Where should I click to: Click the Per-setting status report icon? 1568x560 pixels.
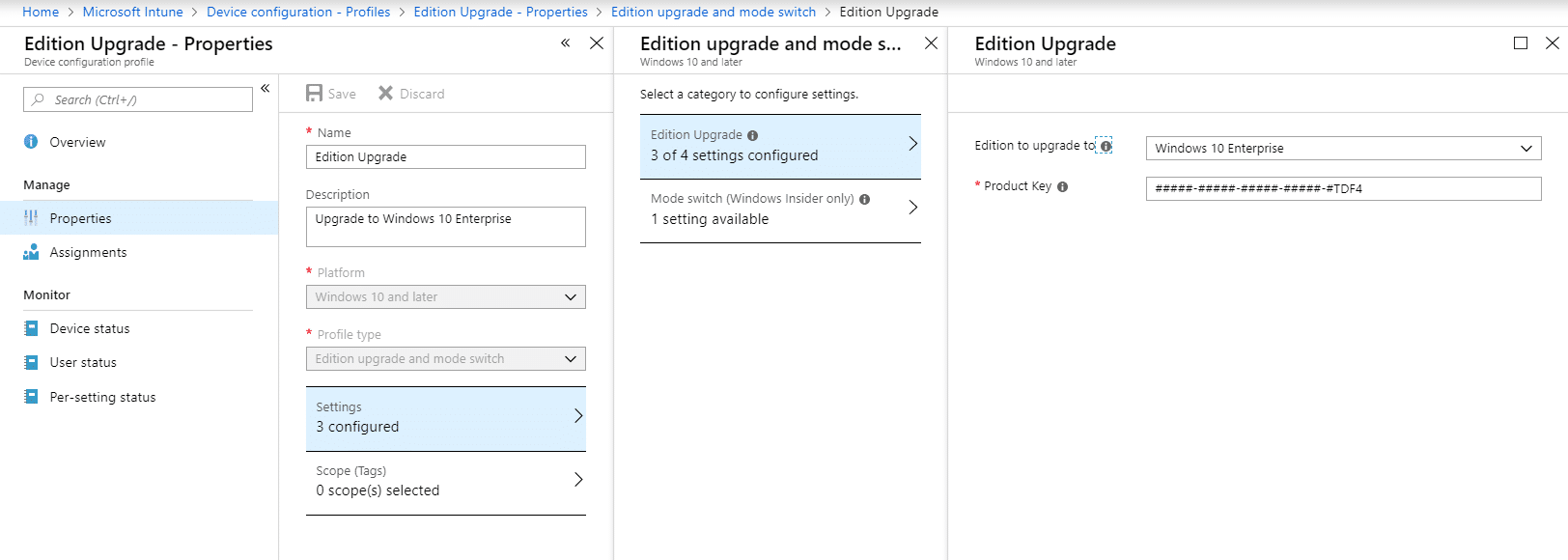[x=31, y=397]
